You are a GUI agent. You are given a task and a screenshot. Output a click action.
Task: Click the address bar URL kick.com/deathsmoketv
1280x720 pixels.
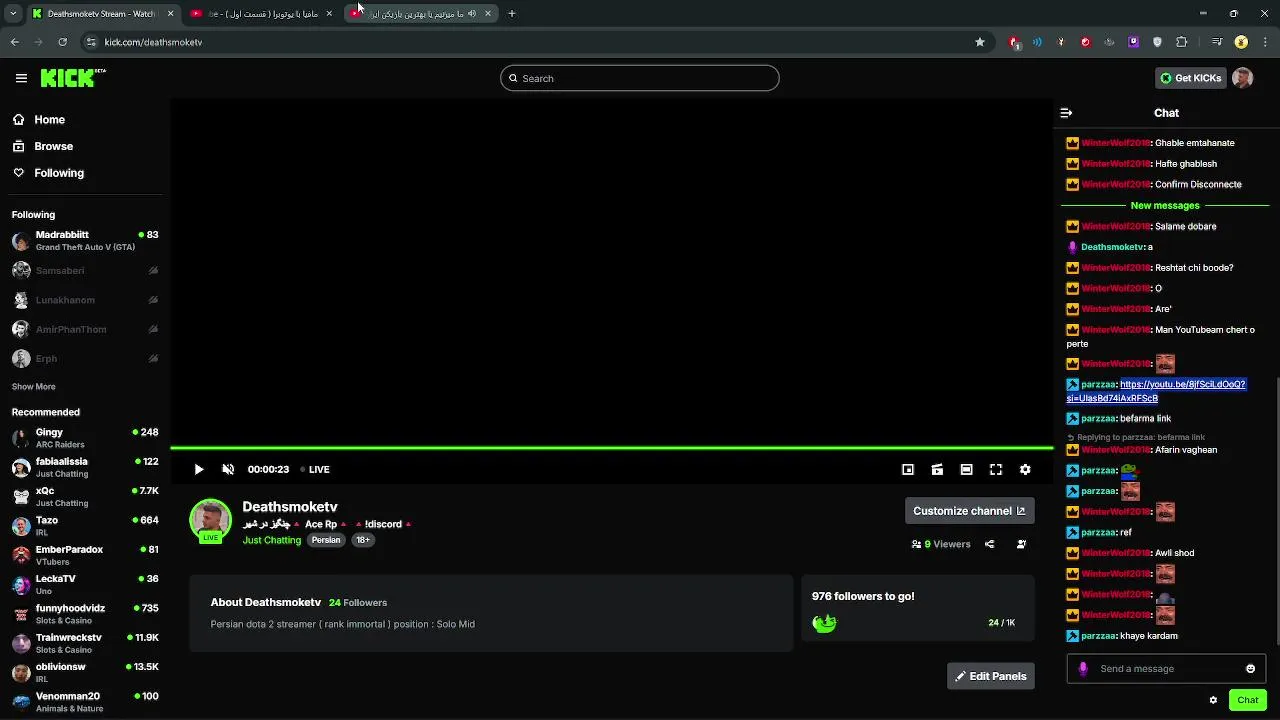(153, 42)
